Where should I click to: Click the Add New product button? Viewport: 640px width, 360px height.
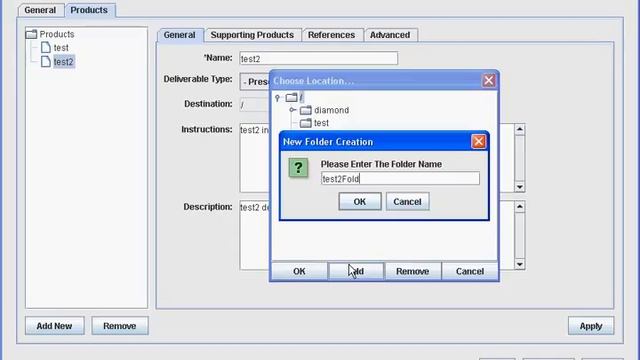(x=55, y=326)
